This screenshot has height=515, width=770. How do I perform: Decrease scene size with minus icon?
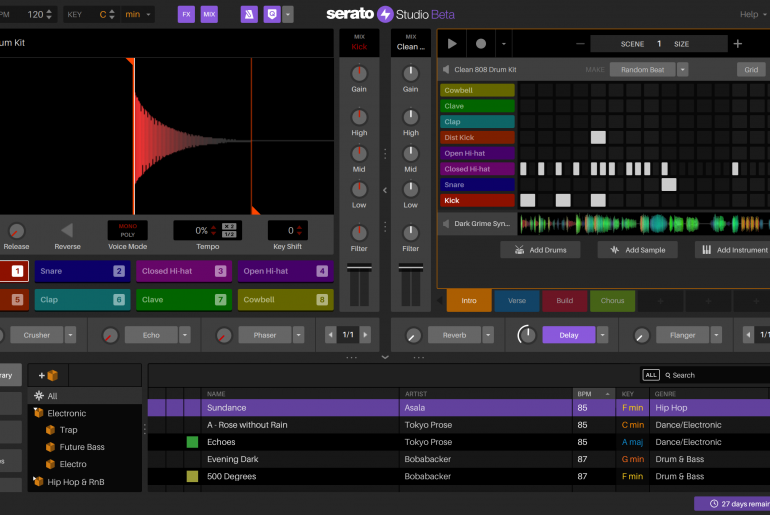[580, 44]
